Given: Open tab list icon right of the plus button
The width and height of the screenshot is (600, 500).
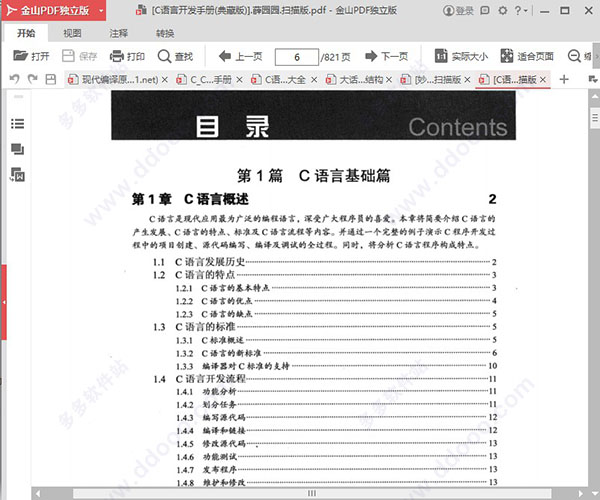Looking at the screenshot, I should point(592,79).
